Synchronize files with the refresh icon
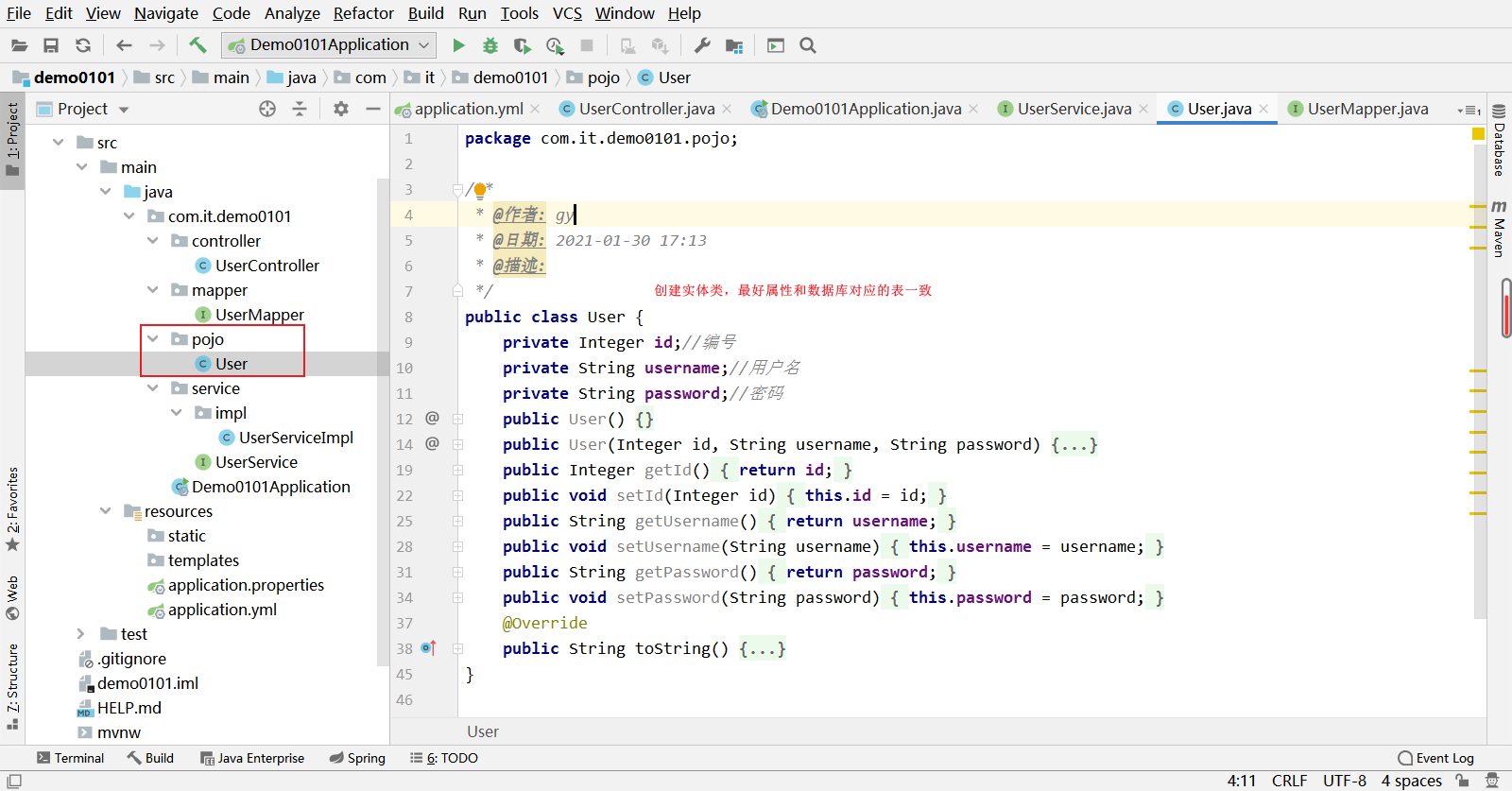Screen dimensions: 1512x791 tap(83, 45)
